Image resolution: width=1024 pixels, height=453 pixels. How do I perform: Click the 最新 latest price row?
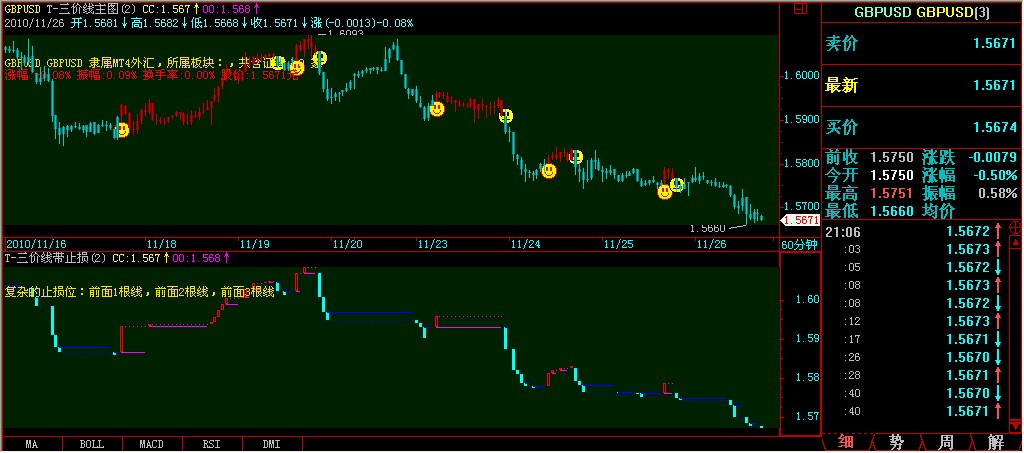pos(921,86)
